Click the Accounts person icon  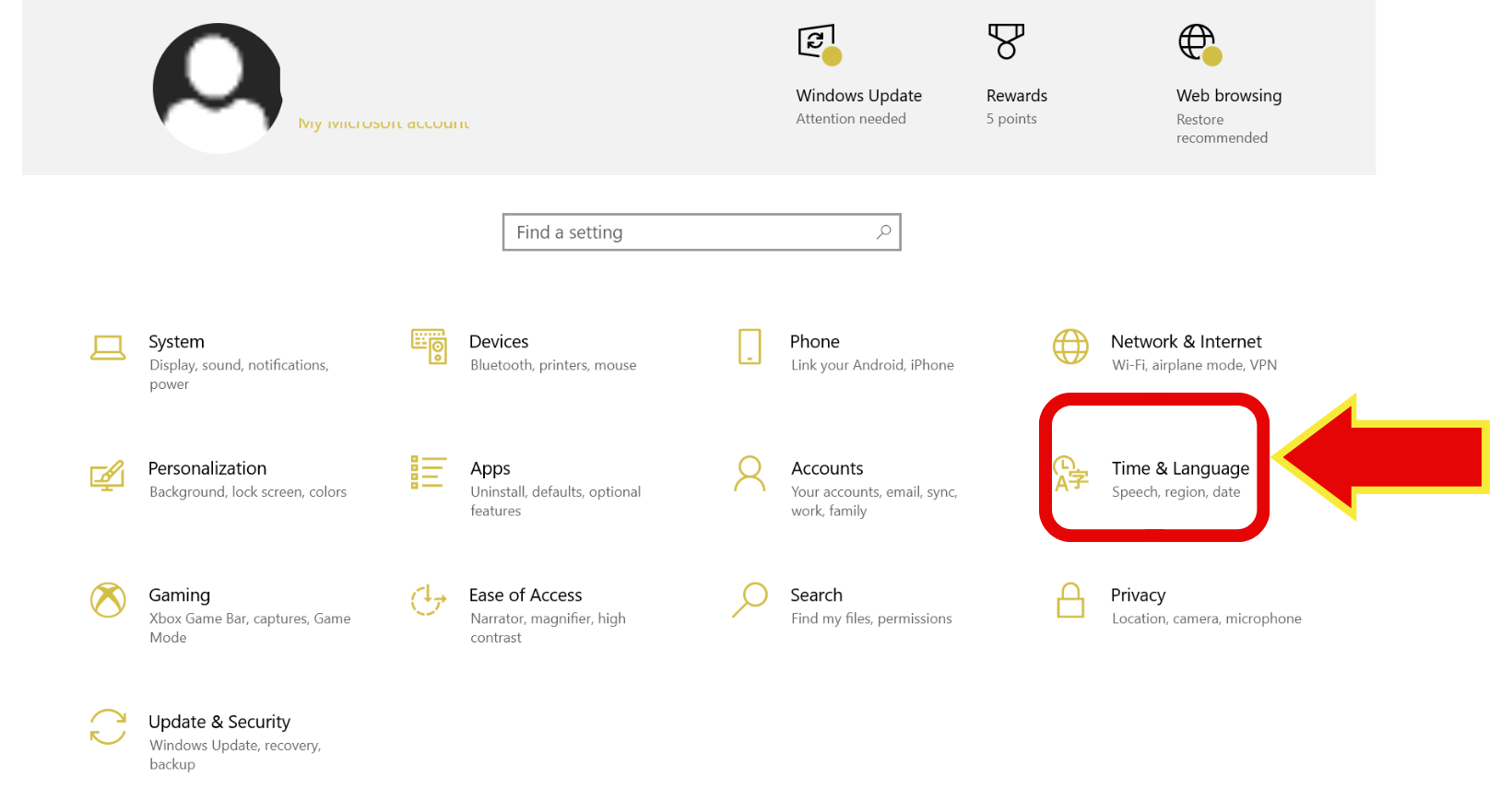pos(750,473)
